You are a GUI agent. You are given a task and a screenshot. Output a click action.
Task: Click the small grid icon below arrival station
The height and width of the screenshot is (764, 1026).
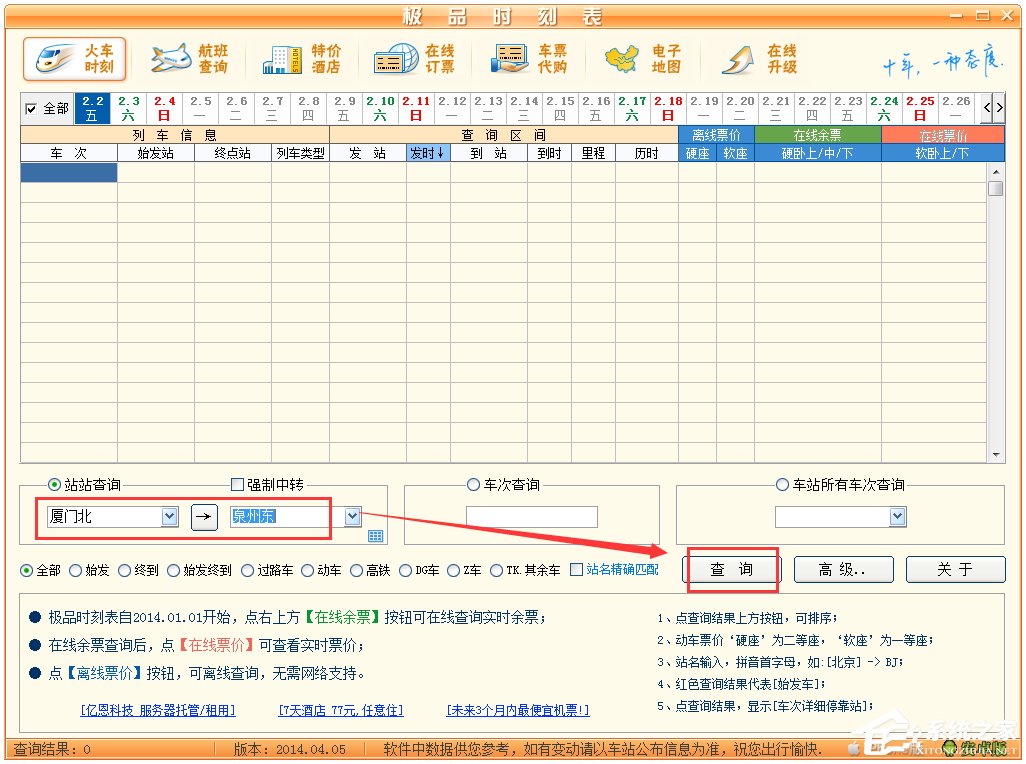pos(376,537)
